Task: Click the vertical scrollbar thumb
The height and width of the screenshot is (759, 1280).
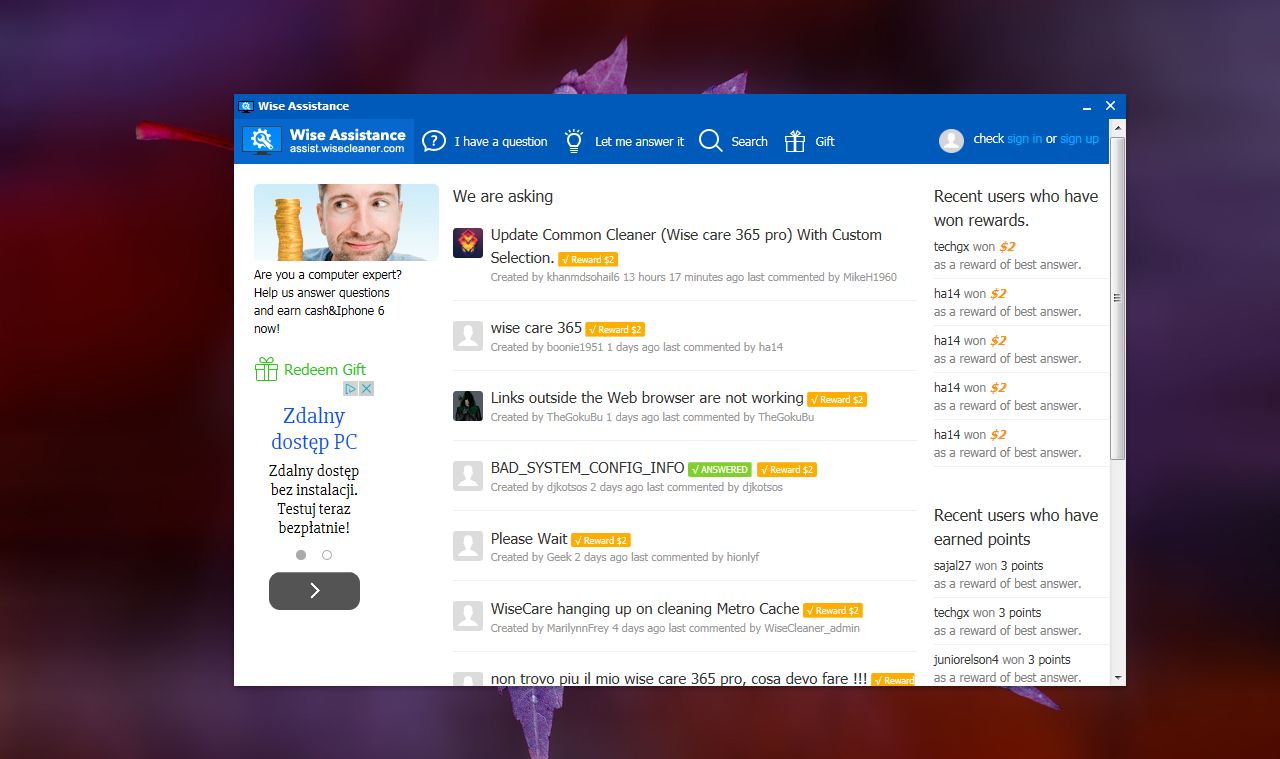Action: click(x=1118, y=297)
